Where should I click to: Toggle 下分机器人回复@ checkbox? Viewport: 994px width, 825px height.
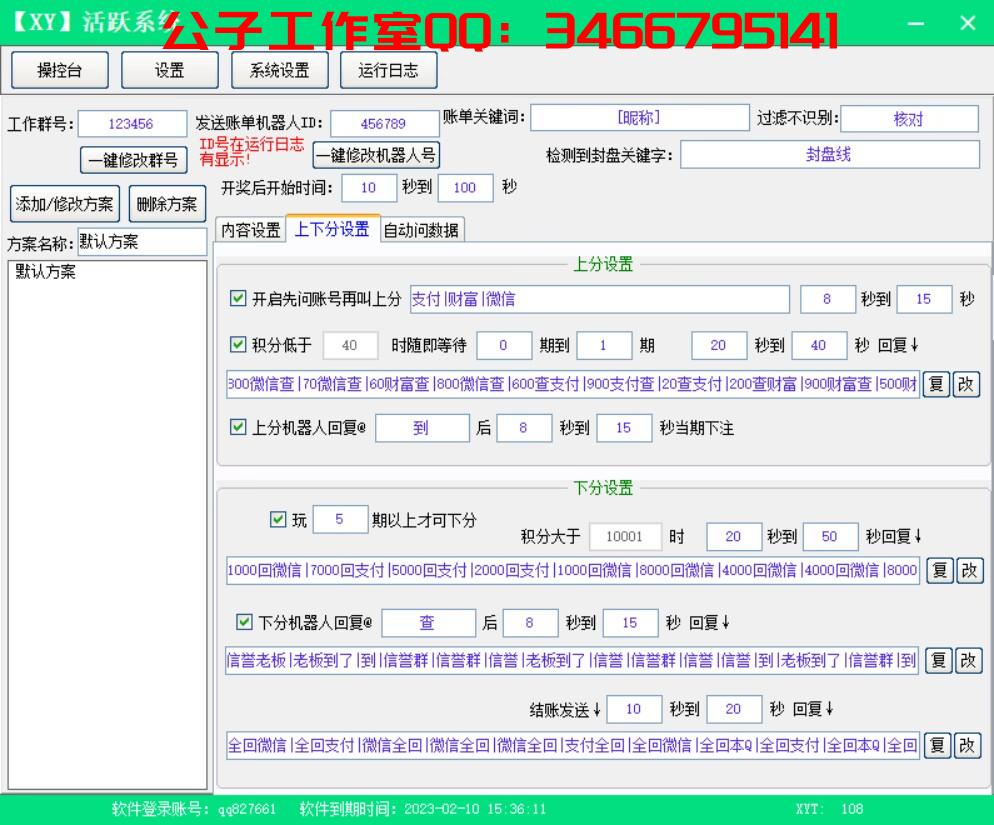[x=244, y=621]
